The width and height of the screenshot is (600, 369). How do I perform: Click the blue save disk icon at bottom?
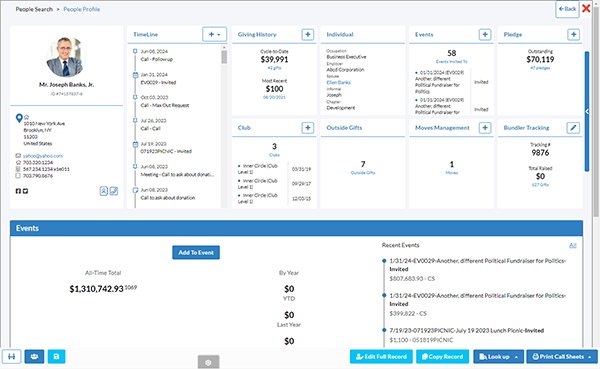tap(56, 356)
